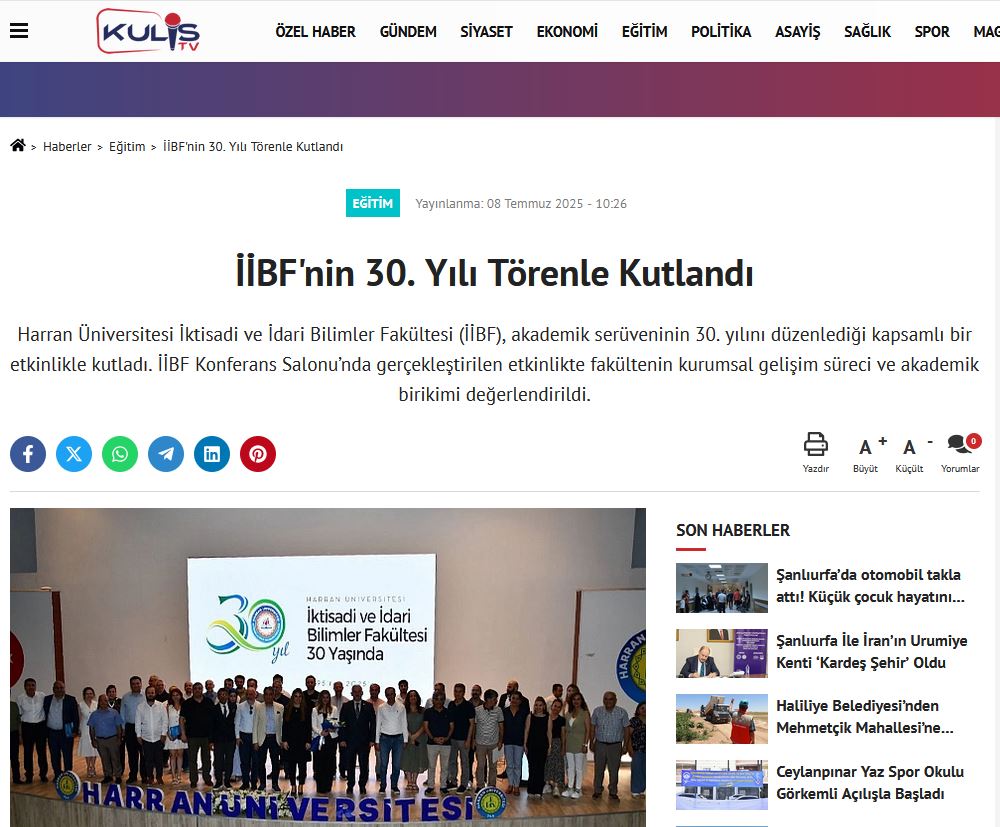Image resolution: width=1000 pixels, height=827 pixels.
Task: Open Ceylanpınar Yaz Spor Okulu thumbnail
Action: (x=722, y=784)
